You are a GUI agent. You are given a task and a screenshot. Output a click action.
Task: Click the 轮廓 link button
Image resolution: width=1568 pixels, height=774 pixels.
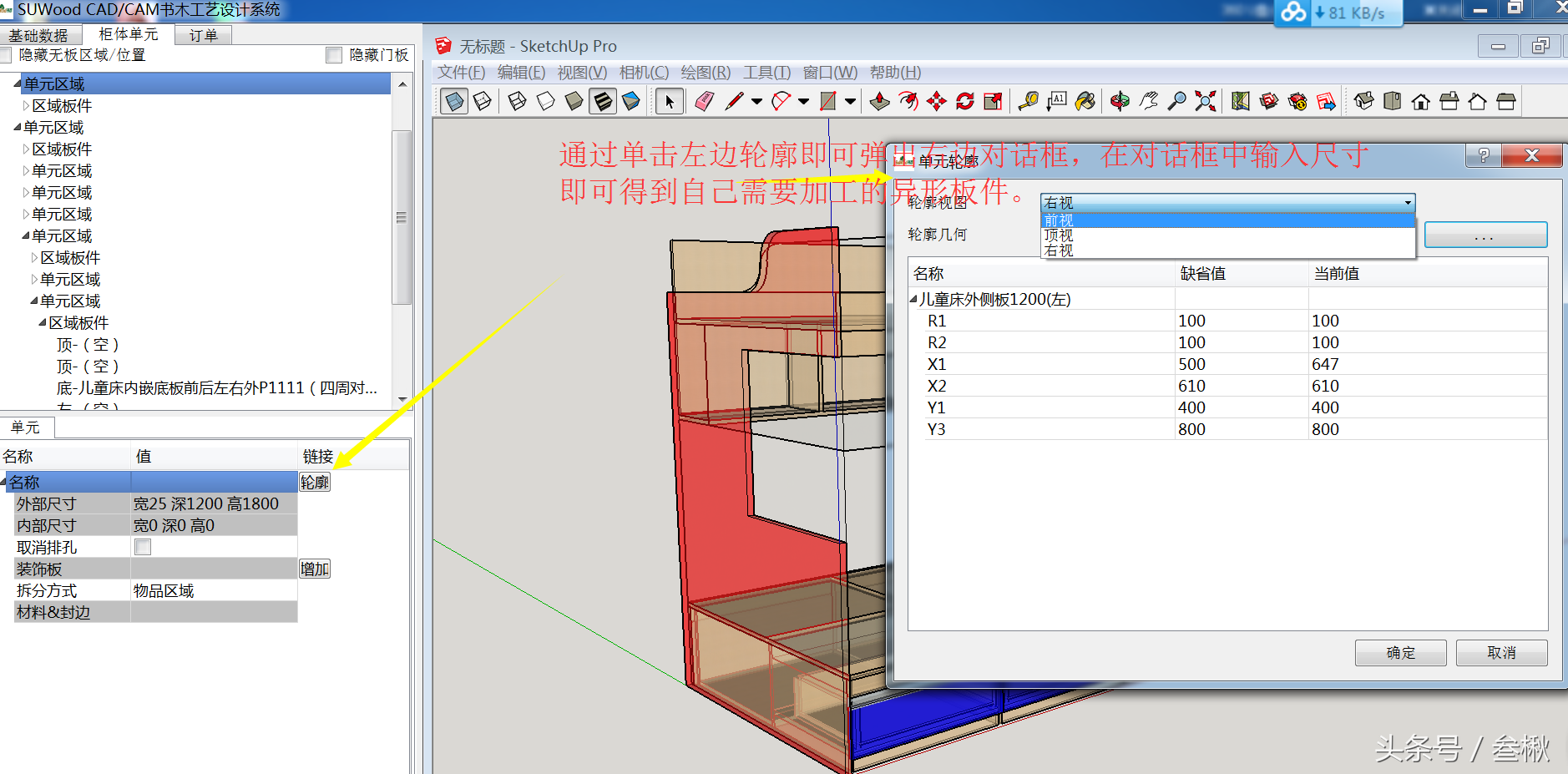[315, 482]
